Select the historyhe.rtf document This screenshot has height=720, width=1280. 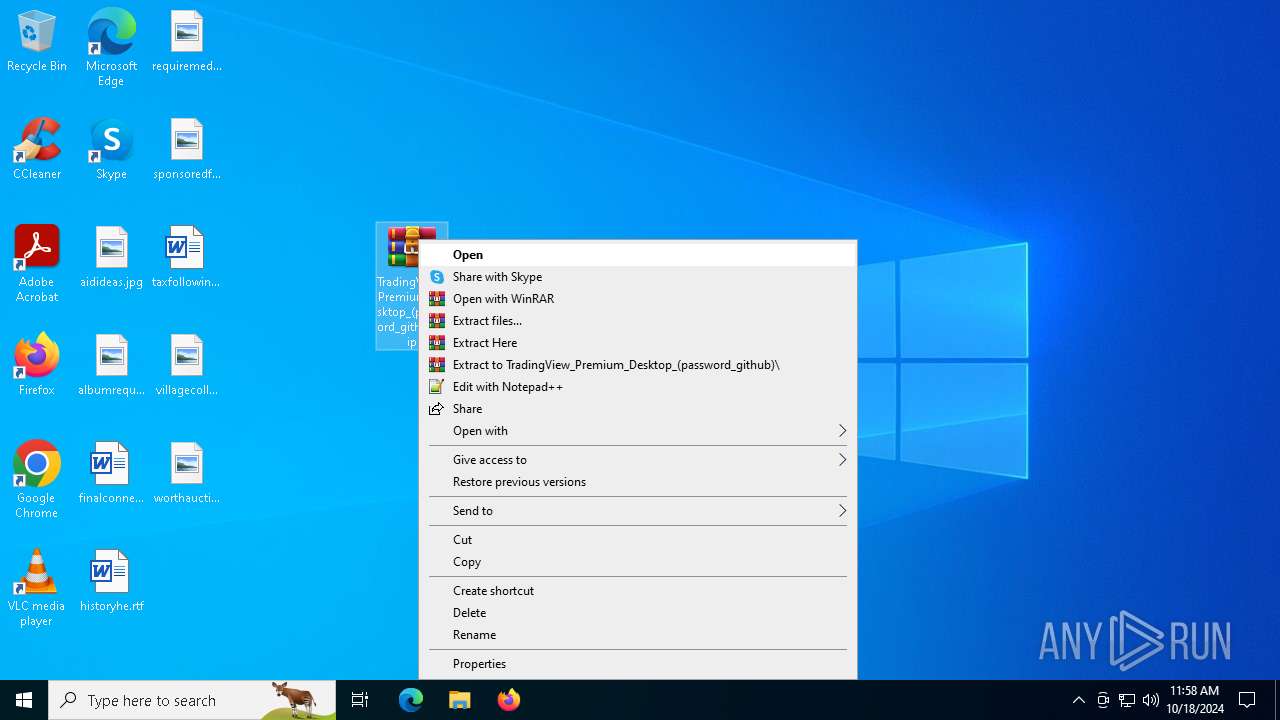click(111, 582)
